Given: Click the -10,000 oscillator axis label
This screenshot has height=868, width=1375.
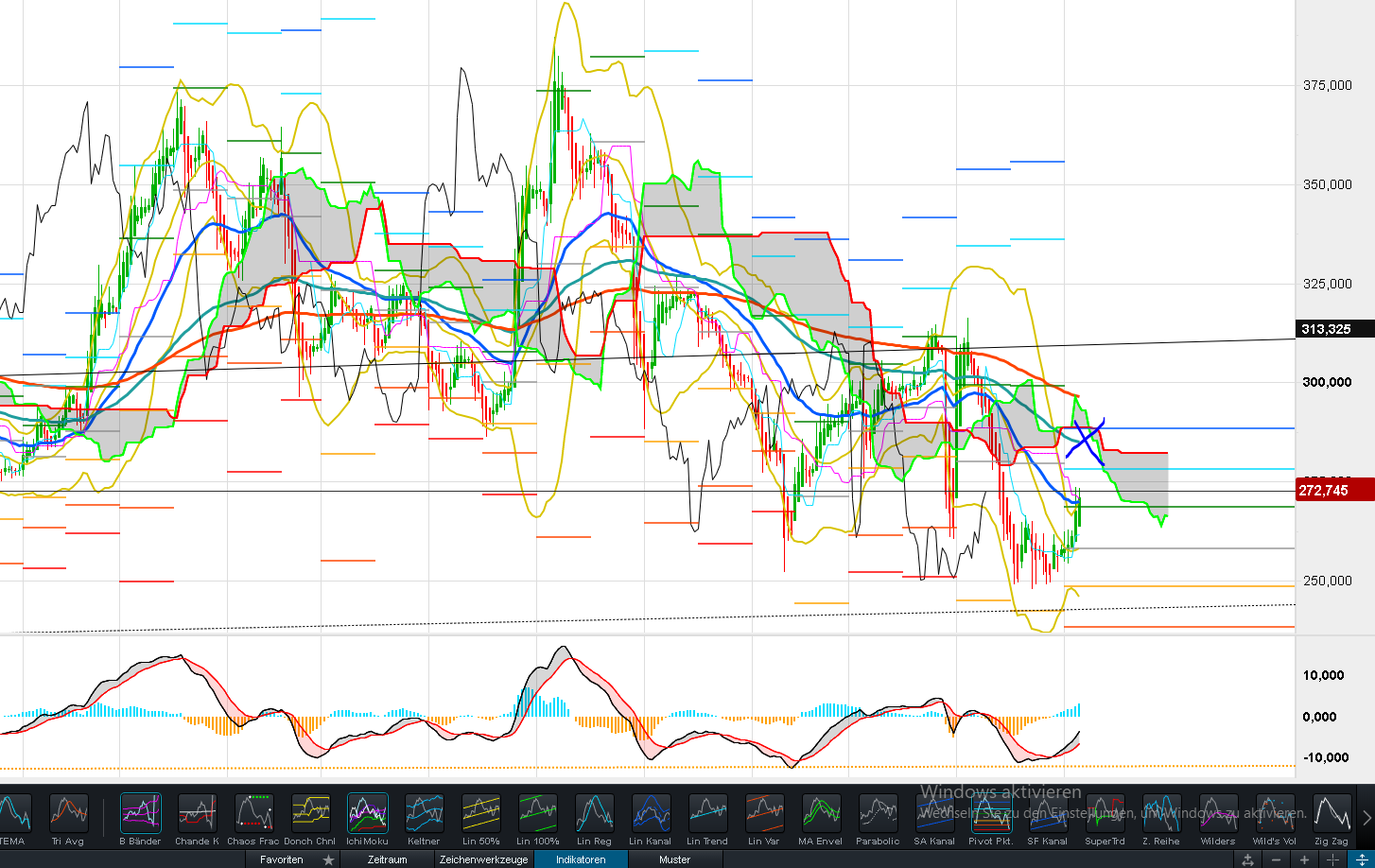Looking at the screenshot, I should [x=1324, y=757].
